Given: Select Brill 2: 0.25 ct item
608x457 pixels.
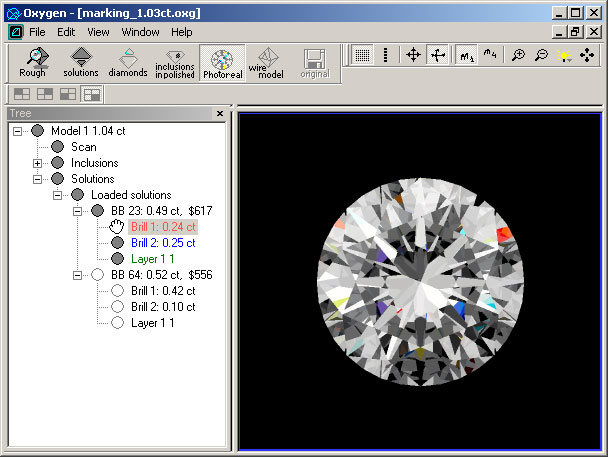Looking at the screenshot, I should (x=163, y=243).
